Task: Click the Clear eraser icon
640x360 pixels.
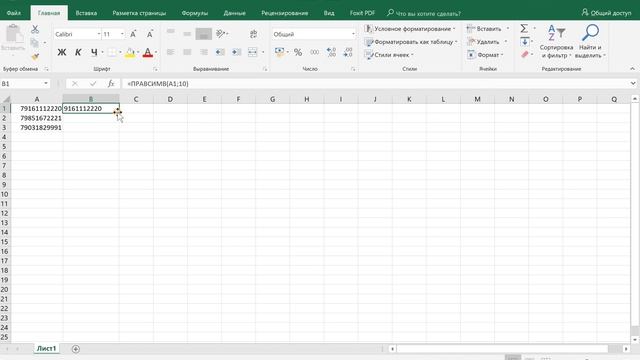Action: pos(525,55)
